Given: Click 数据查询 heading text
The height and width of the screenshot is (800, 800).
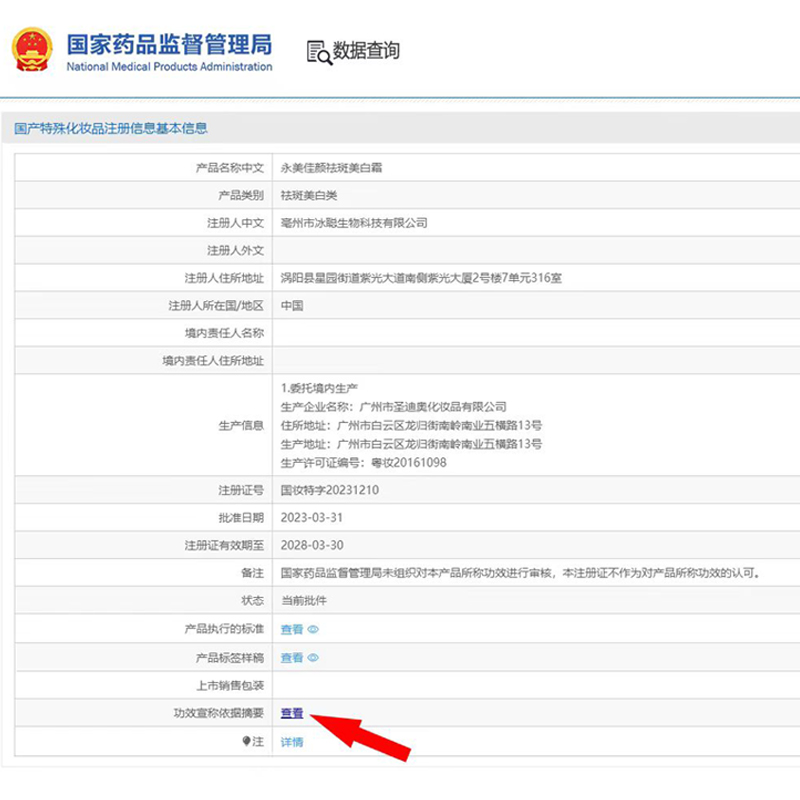Looking at the screenshot, I should 366,51.
